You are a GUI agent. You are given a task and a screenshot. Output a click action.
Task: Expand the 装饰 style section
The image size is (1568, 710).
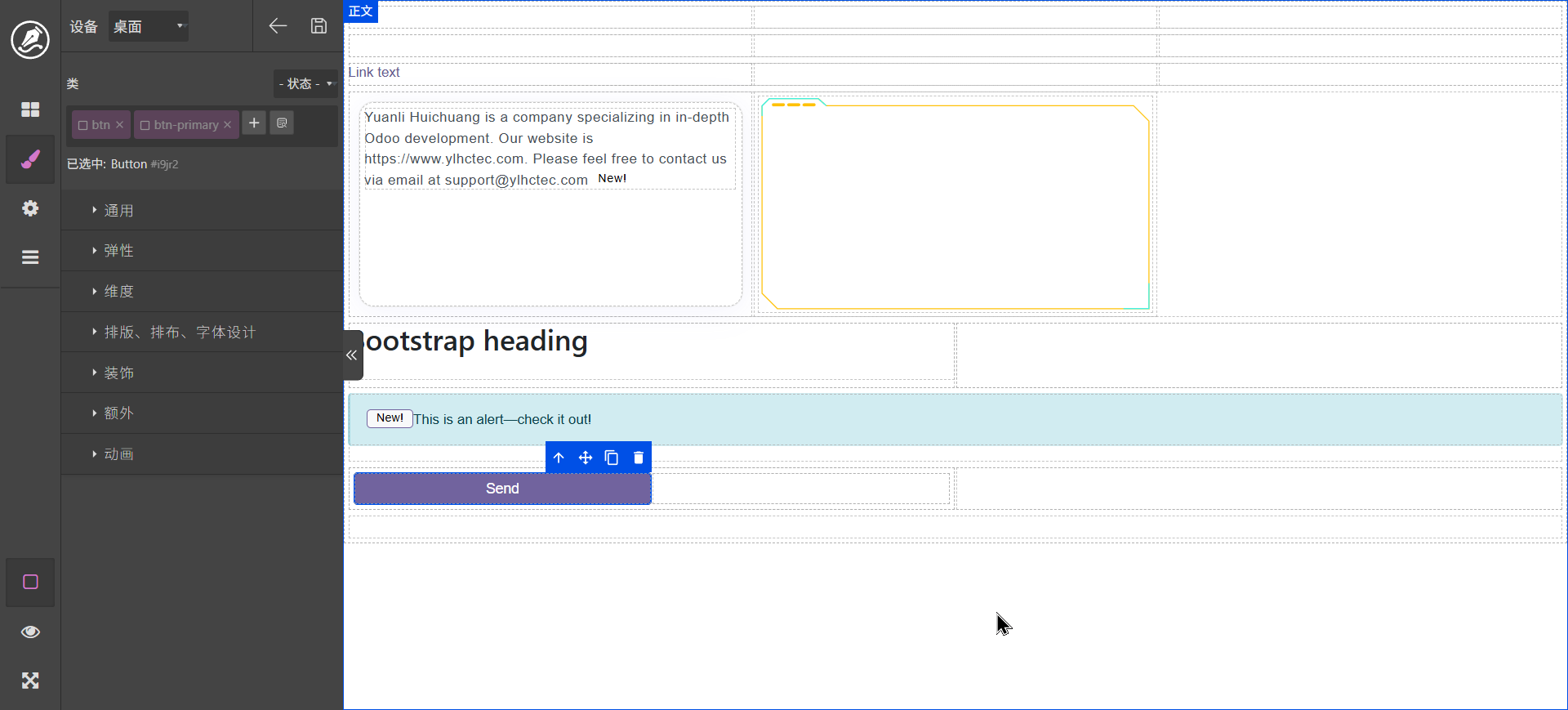click(x=119, y=373)
